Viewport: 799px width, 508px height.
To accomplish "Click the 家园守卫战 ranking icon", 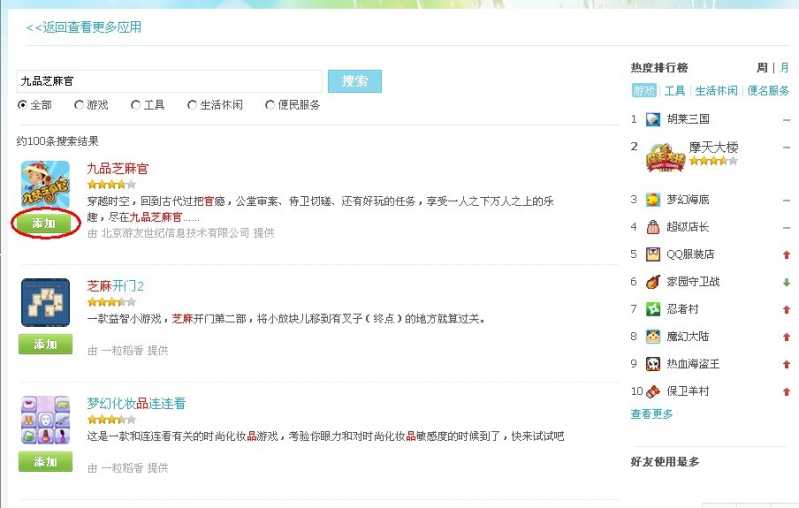I will pyautogui.click(x=653, y=281).
